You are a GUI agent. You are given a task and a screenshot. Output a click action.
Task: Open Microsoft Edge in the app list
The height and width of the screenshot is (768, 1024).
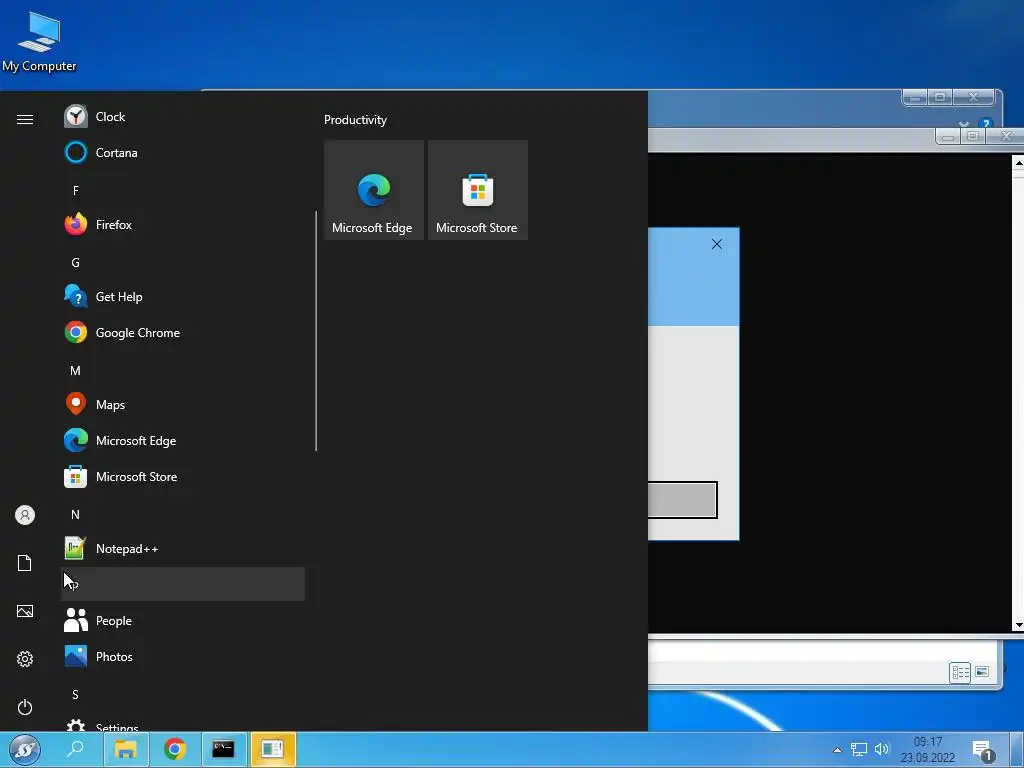[x=183, y=441]
